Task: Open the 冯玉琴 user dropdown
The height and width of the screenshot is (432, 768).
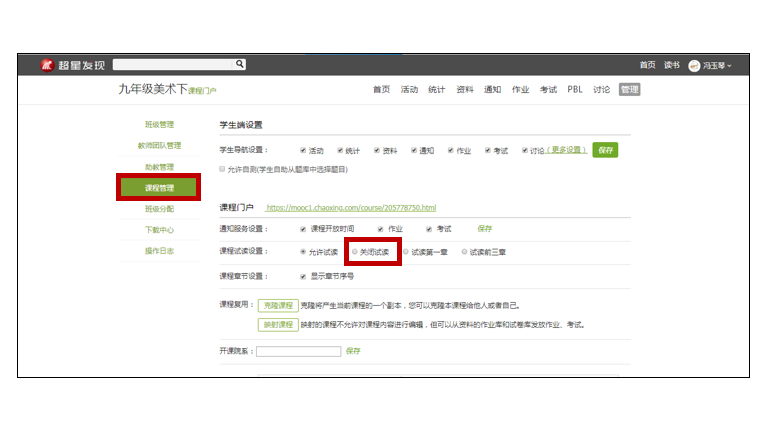Action: [718, 66]
